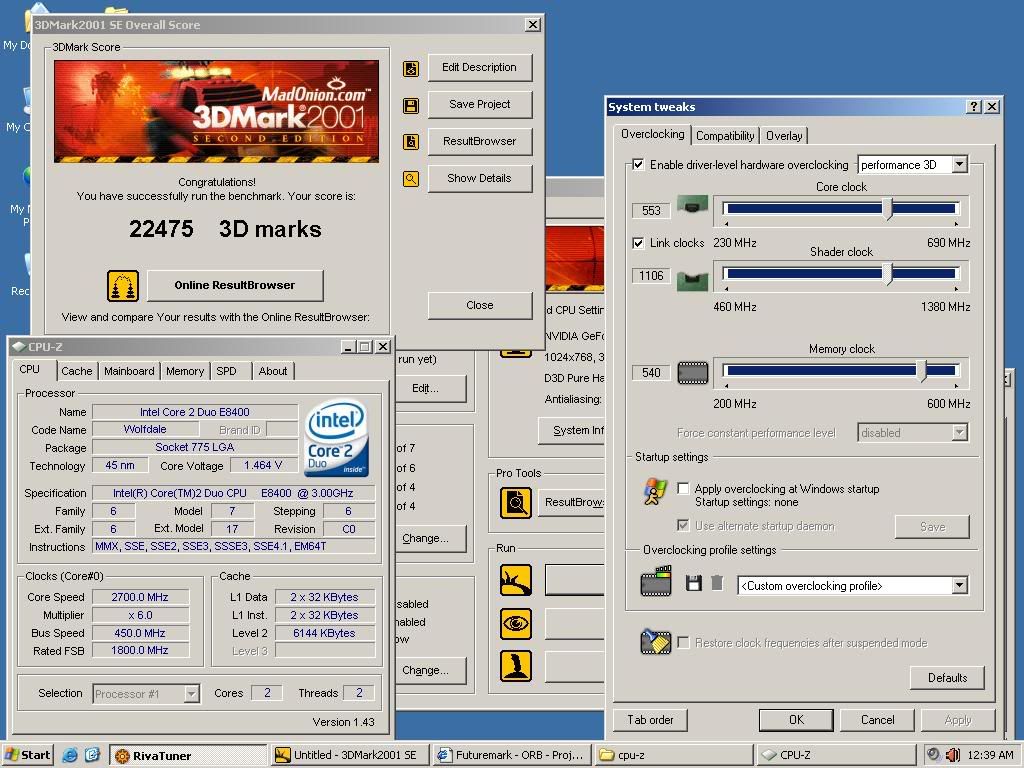Click the Edit Description icon
This screenshot has width=1024, height=768.
[411, 68]
